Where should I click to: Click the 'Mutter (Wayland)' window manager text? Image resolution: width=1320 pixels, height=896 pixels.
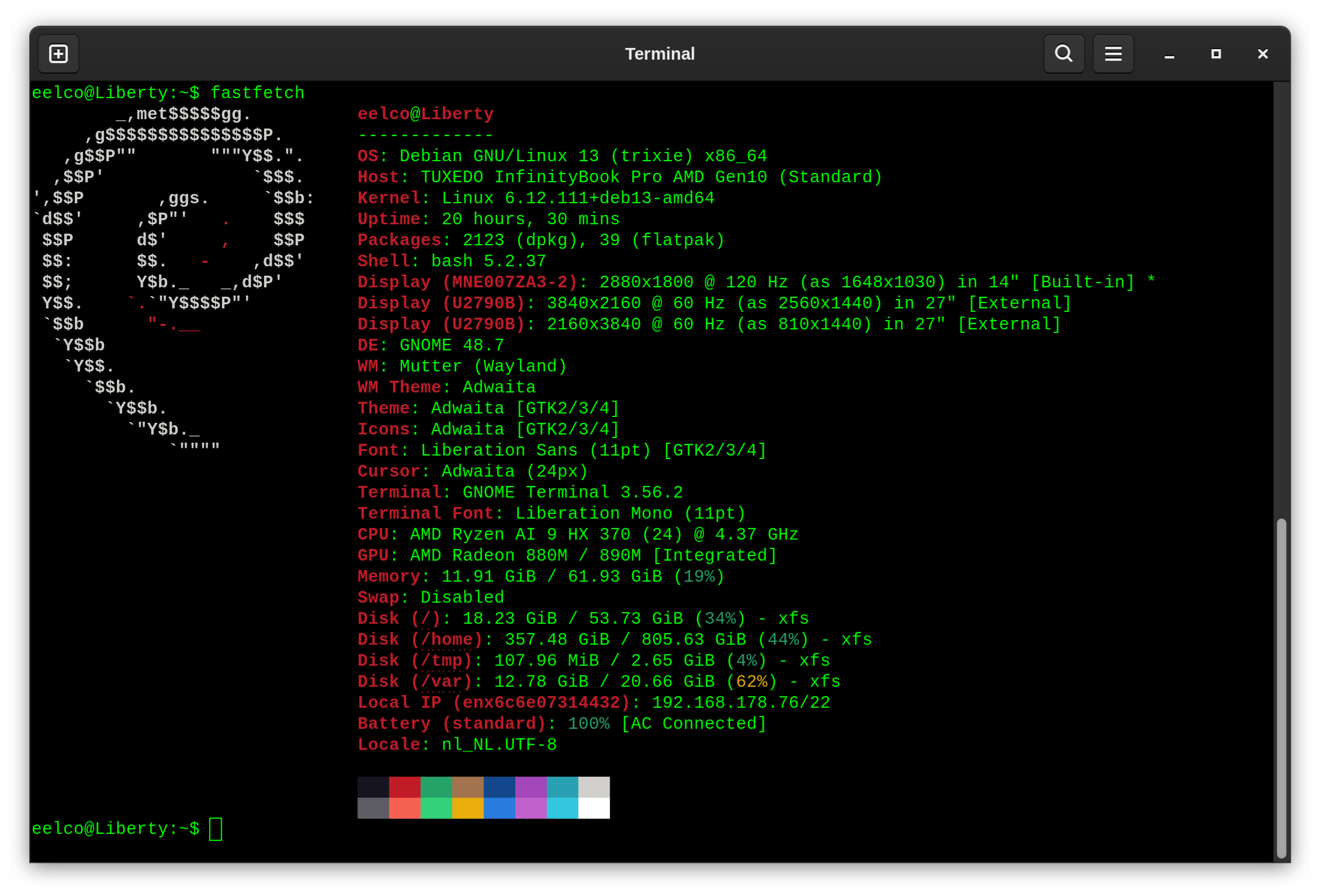(x=483, y=366)
